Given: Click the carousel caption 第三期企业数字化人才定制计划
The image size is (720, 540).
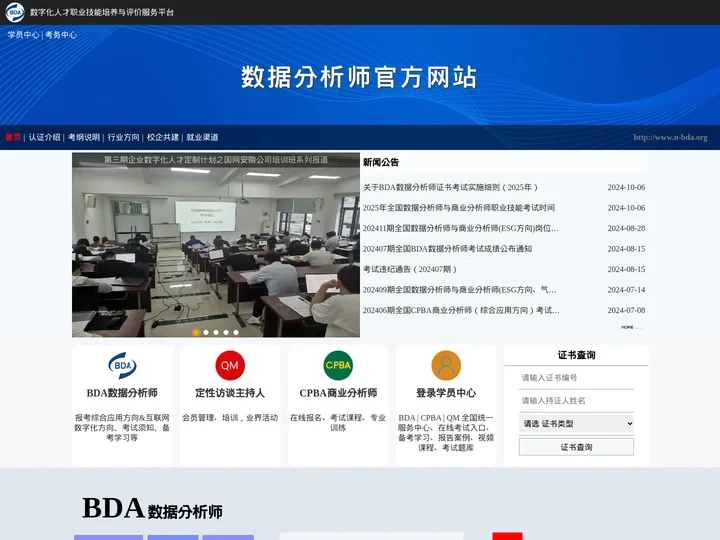Looking at the screenshot, I should pos(216,160).
